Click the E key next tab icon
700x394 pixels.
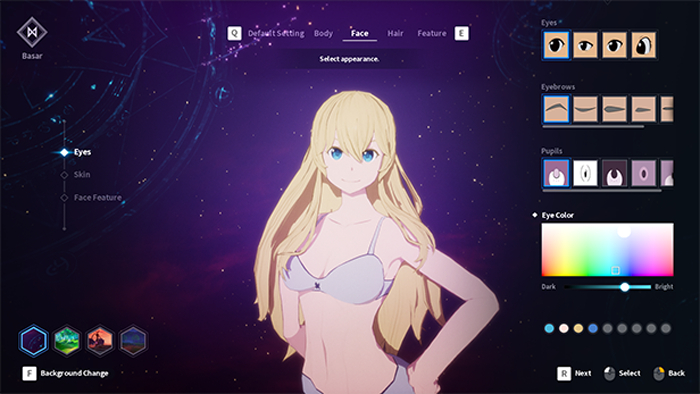pyautogui.click(x=462, y=33)
